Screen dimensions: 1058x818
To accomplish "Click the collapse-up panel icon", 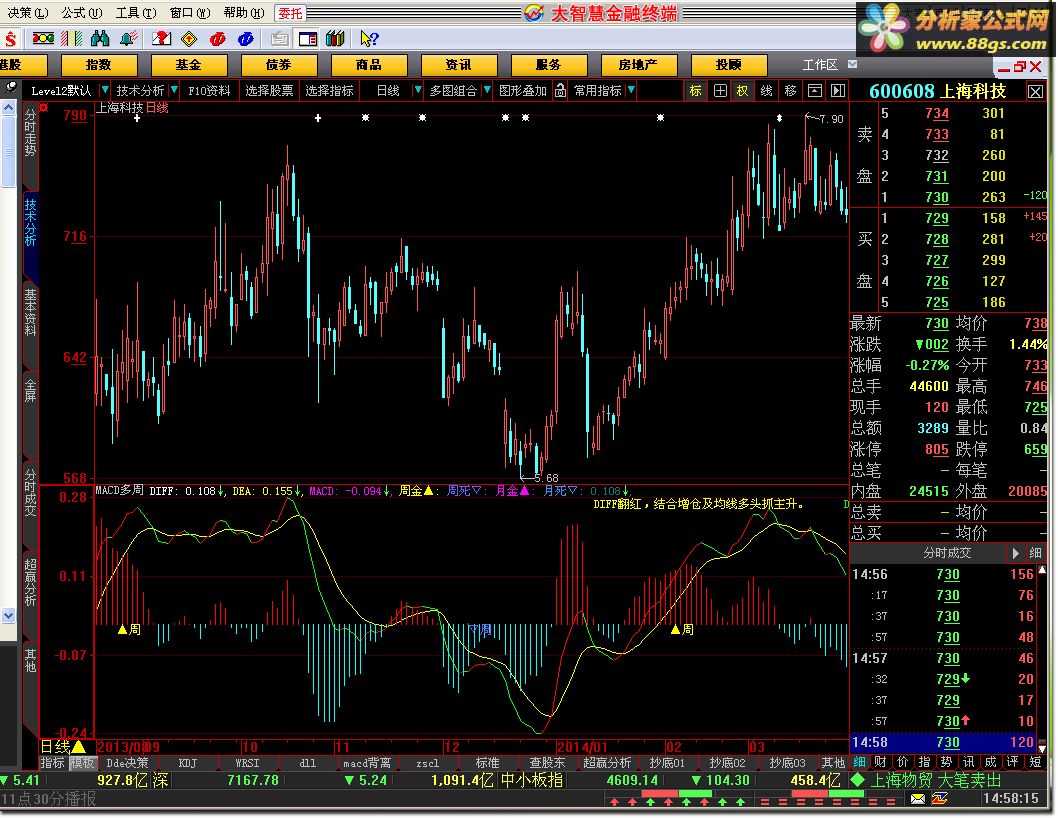I will click(815, 90).
